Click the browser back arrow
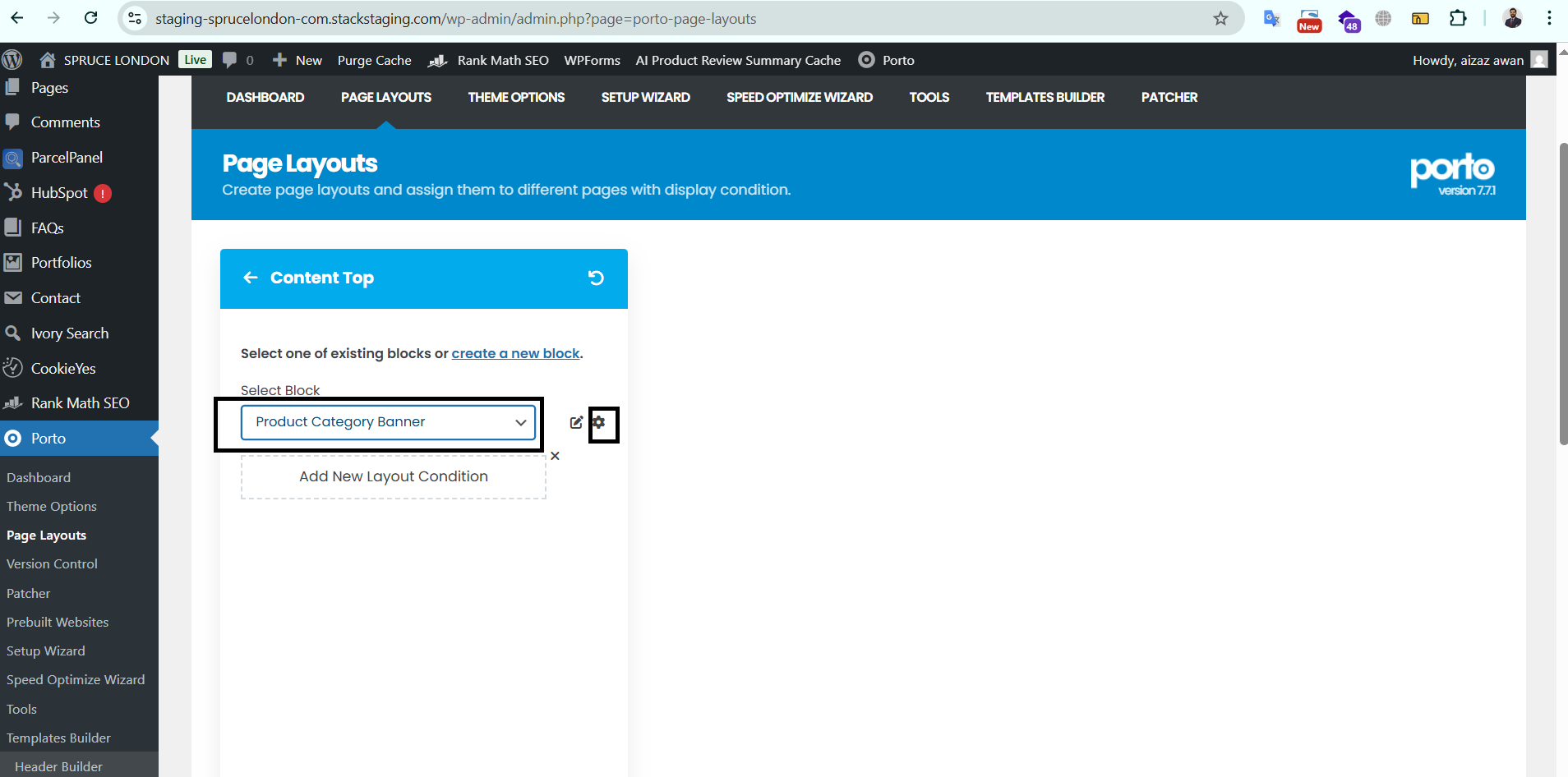The height and width of the screenshot is (777, 1568). (17, 18)
